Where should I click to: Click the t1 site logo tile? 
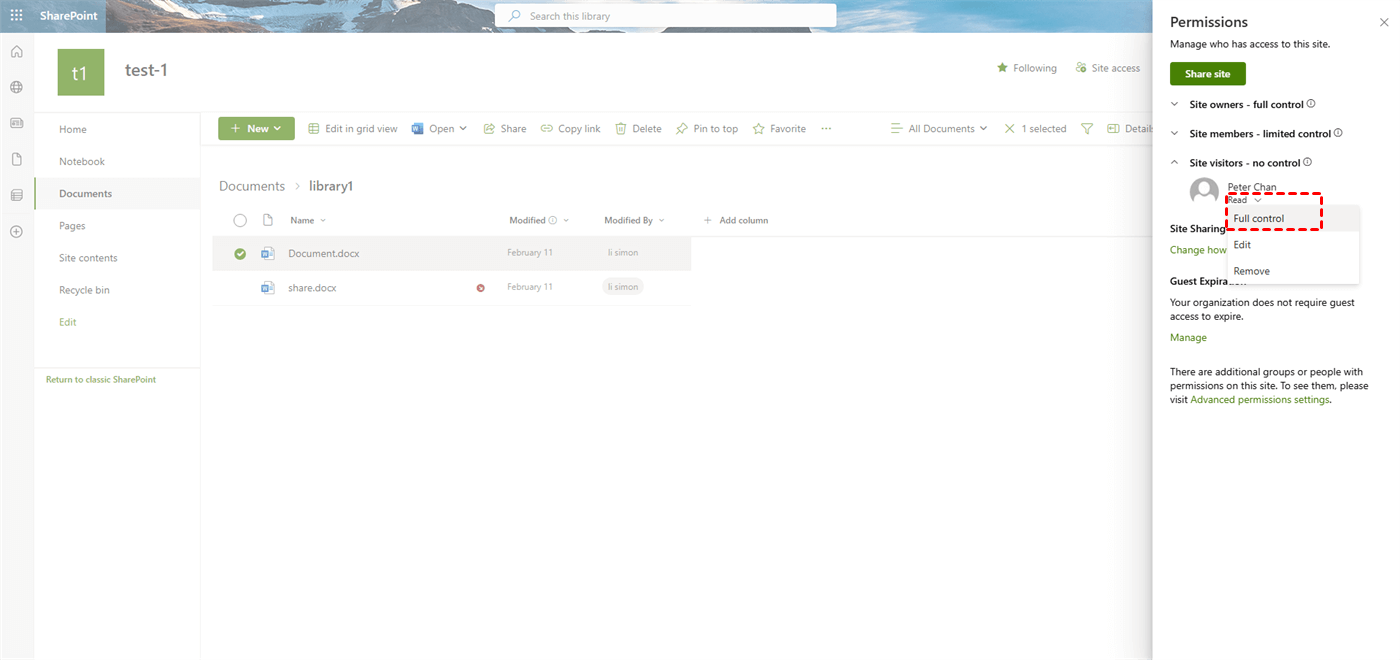(x=81, y=72)
